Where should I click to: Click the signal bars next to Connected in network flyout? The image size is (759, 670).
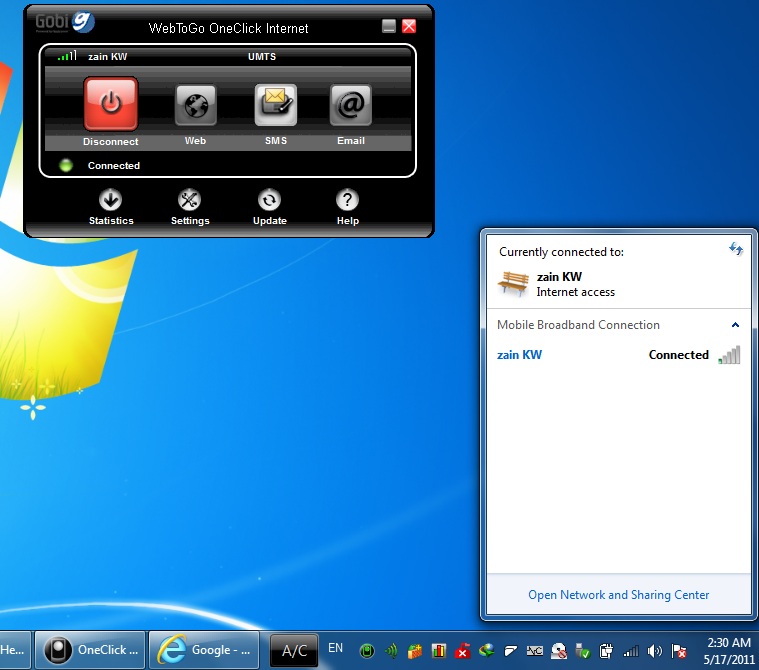click(x=729, y=355)
